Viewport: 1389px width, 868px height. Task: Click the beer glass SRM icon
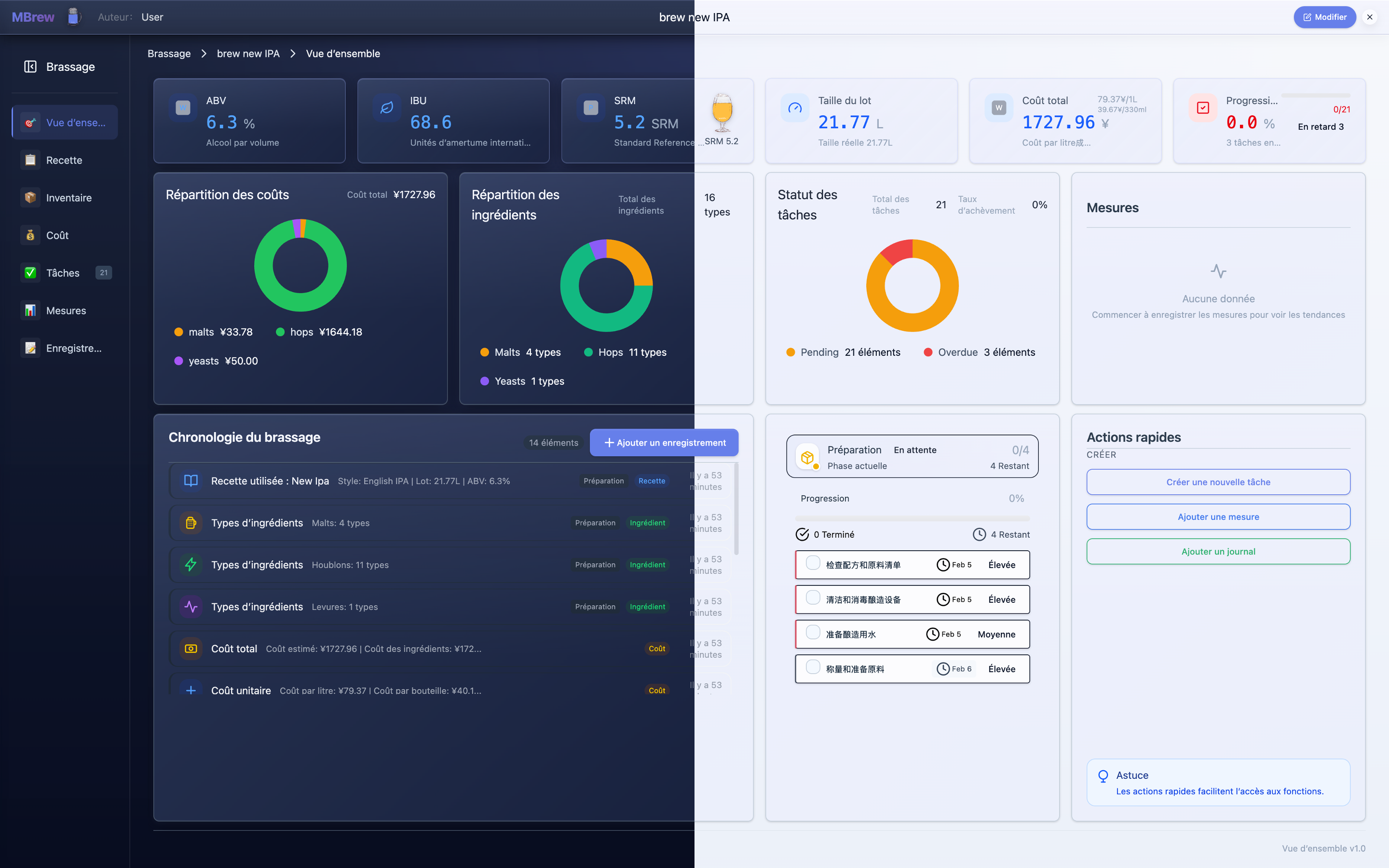722,112
